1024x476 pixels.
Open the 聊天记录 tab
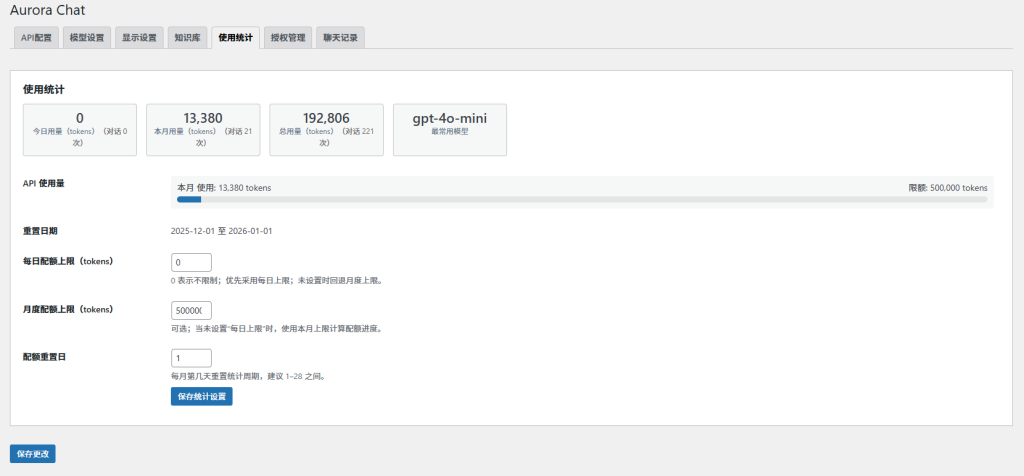[x=341, y=38]
